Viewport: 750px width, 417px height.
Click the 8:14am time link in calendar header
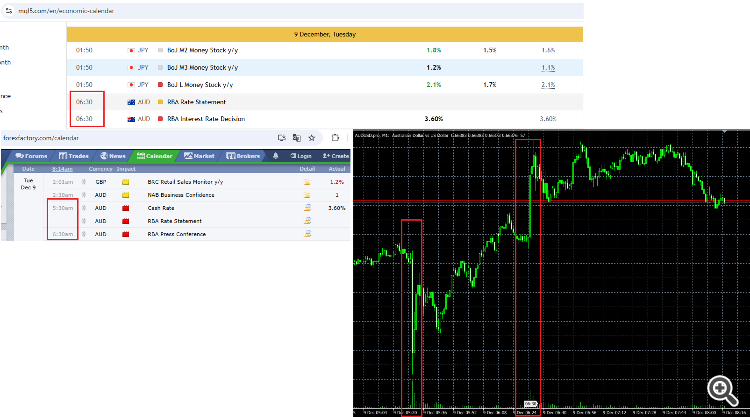click(62, 169)
